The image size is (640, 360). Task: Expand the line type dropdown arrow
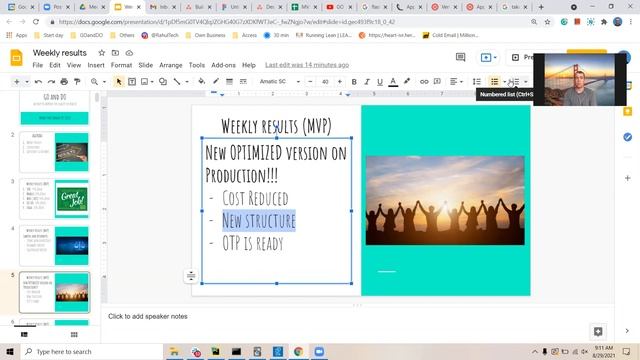(187, 82)
